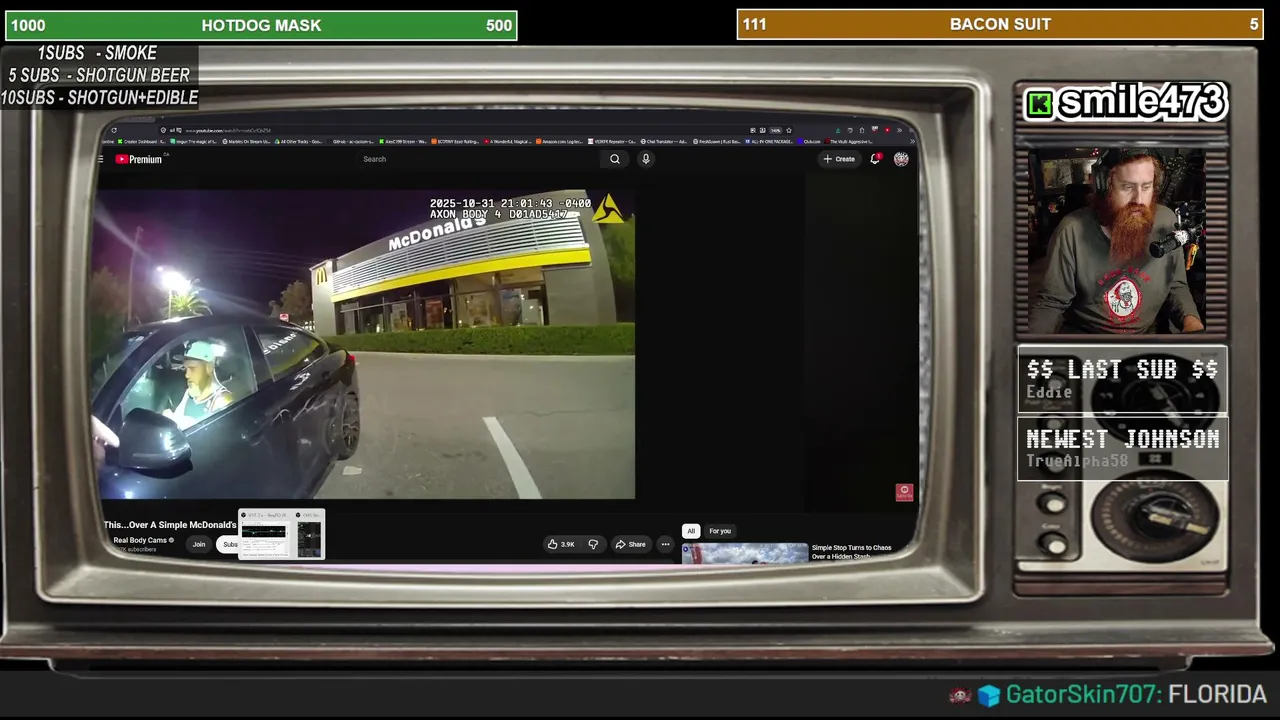This screenshot has width=1280, height=720.
Task: Open the Amazon.com bookmark
Action: point(559,142)
